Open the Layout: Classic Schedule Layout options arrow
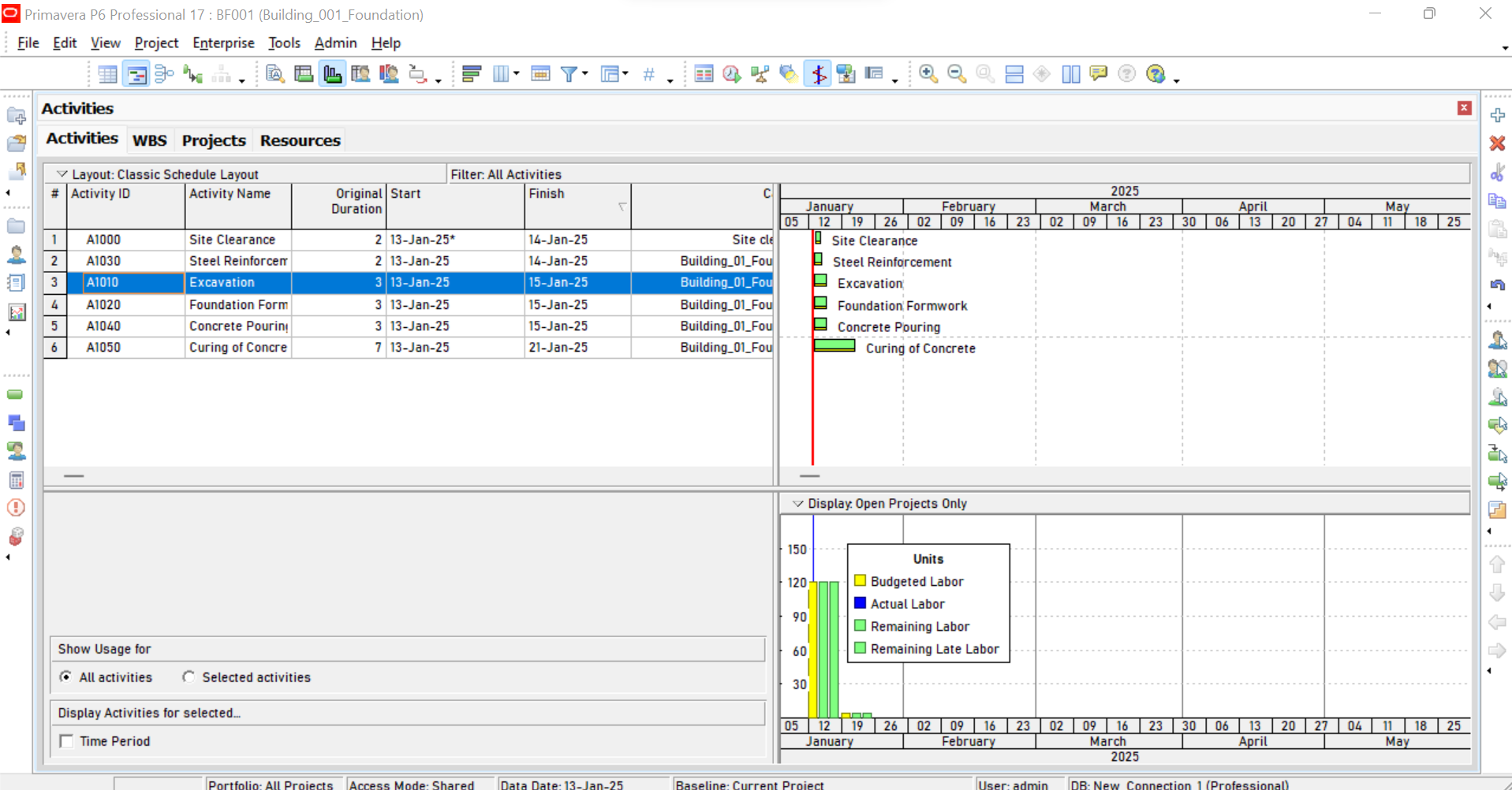This screenshot has height=790, width=1512. (62, 174)
